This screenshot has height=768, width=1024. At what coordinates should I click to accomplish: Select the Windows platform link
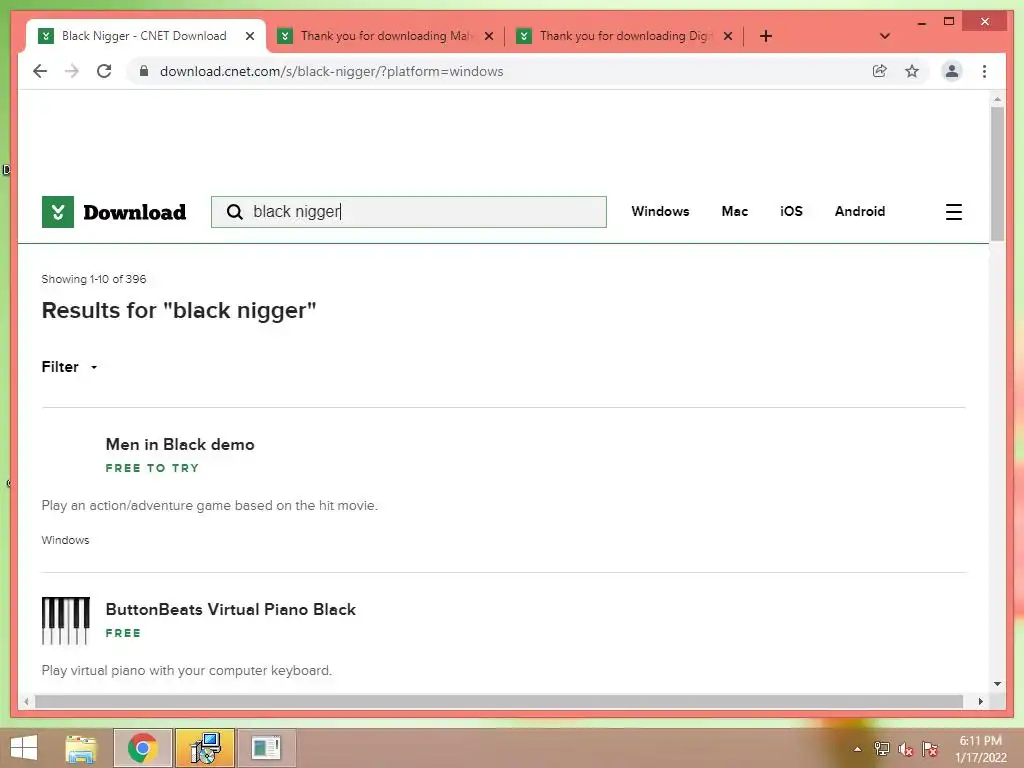coord(660,211)
